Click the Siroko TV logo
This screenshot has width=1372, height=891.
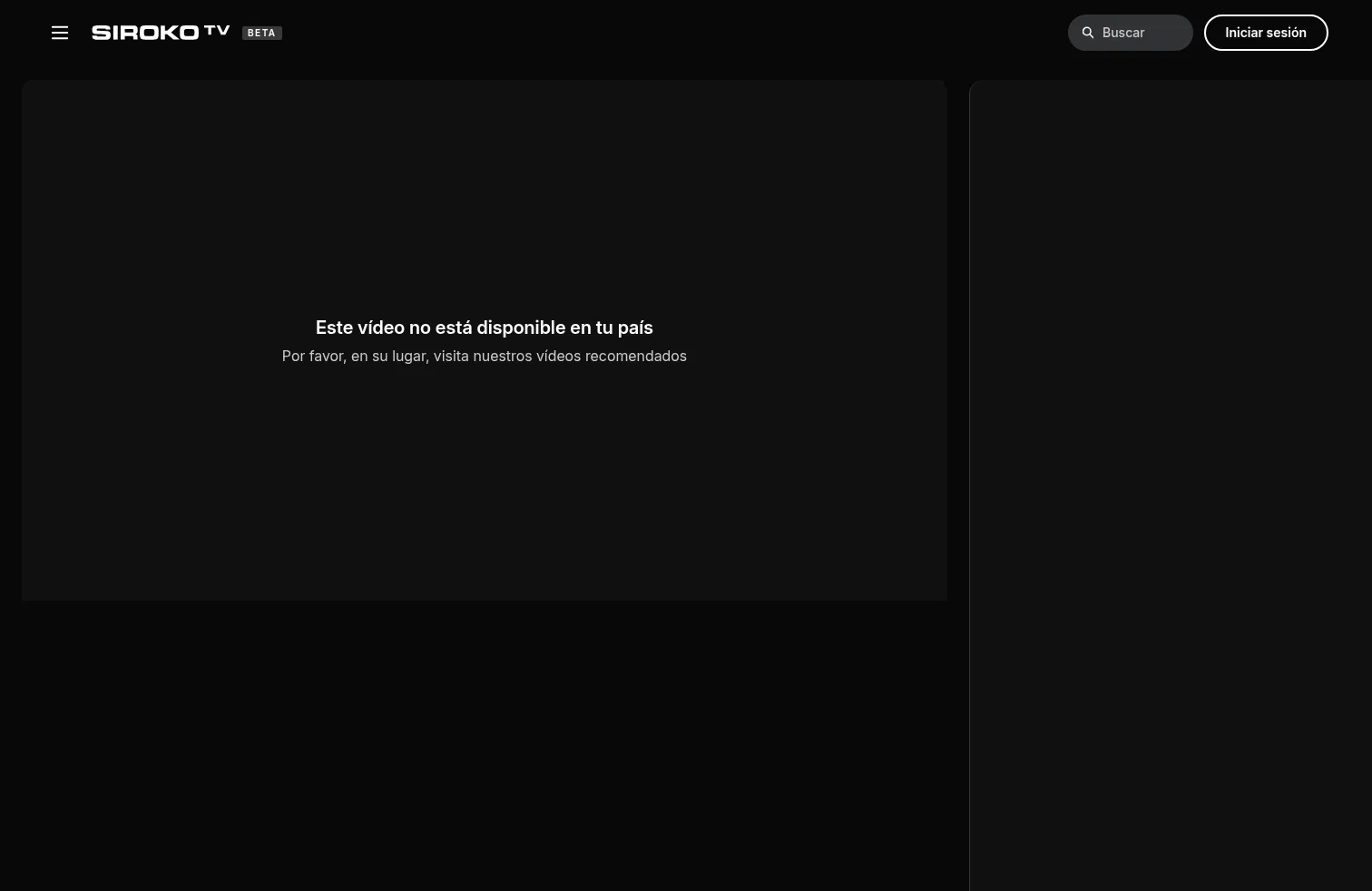[x=161, y=33]
